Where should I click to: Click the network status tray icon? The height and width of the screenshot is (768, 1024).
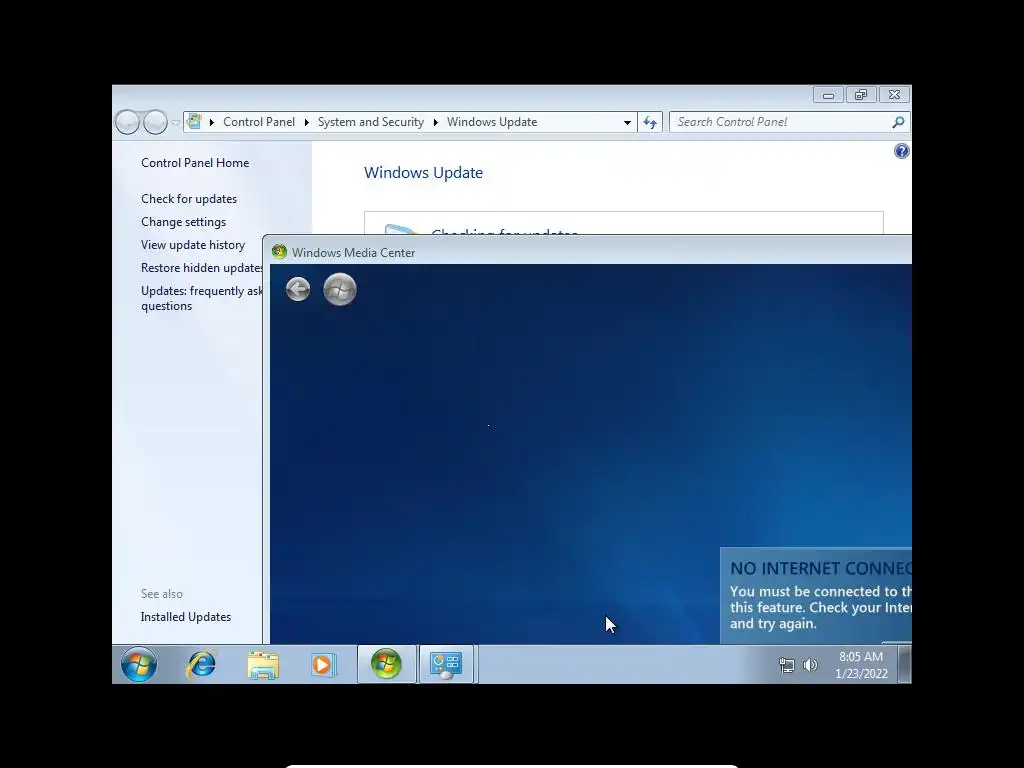787,665
